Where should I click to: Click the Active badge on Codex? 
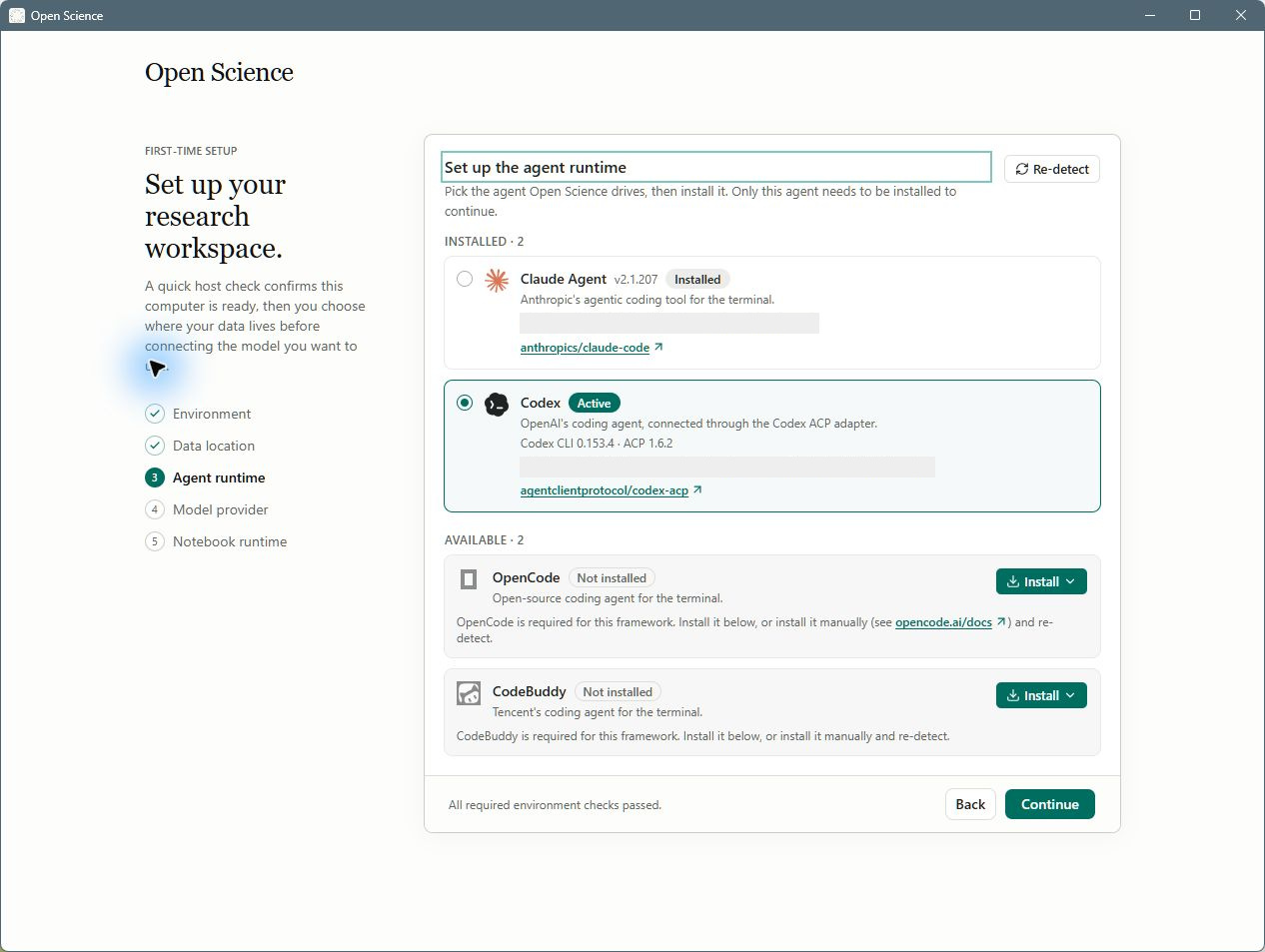[595, 403]
